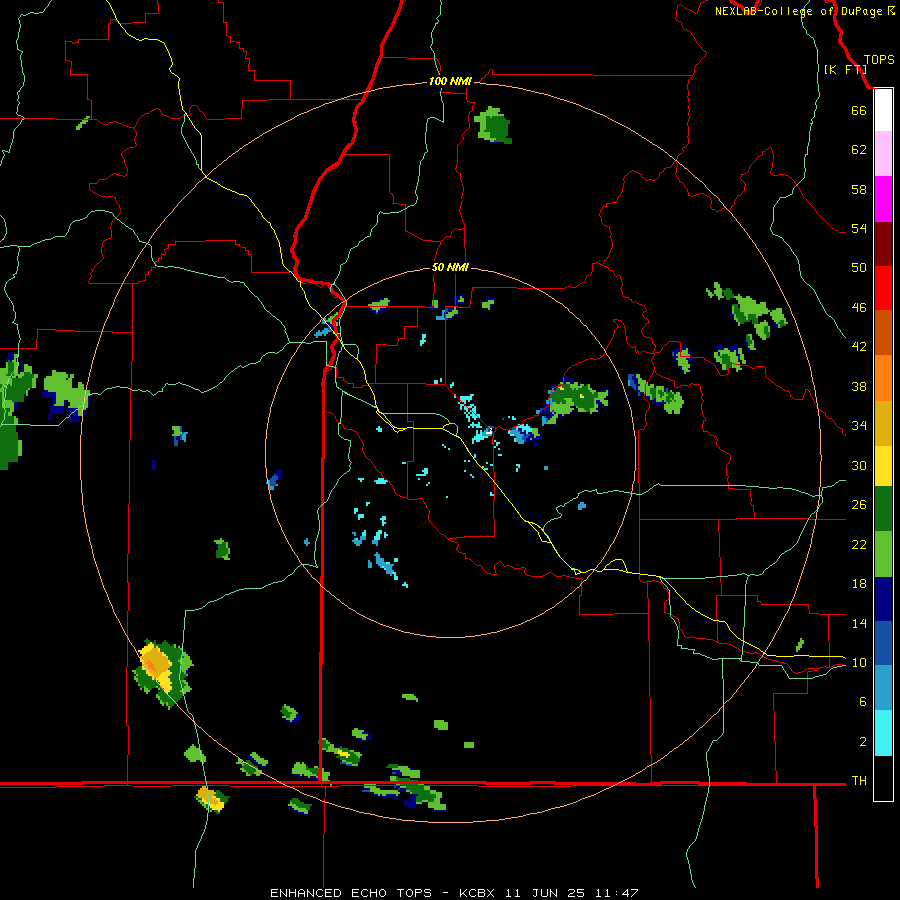Click the legend value "54"
Viewport: 900px width, 900px height.
(x=859, y=228)
